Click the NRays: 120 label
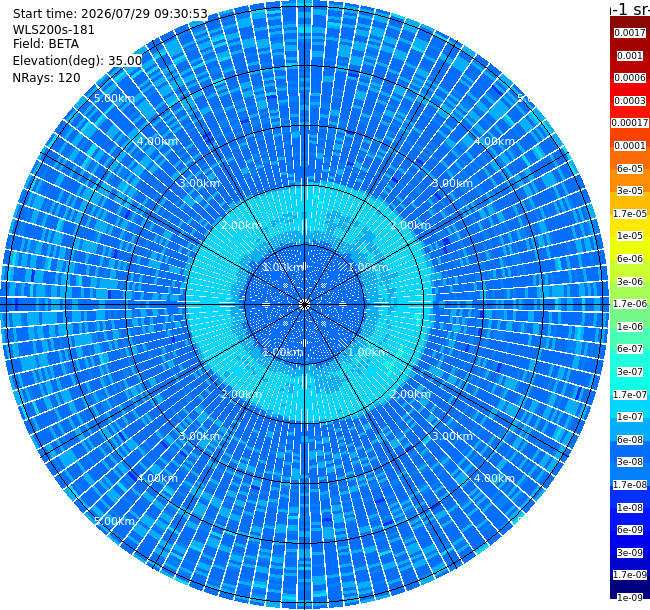The height and width of the screenshot is (610, 650). (x=46, y=77)
